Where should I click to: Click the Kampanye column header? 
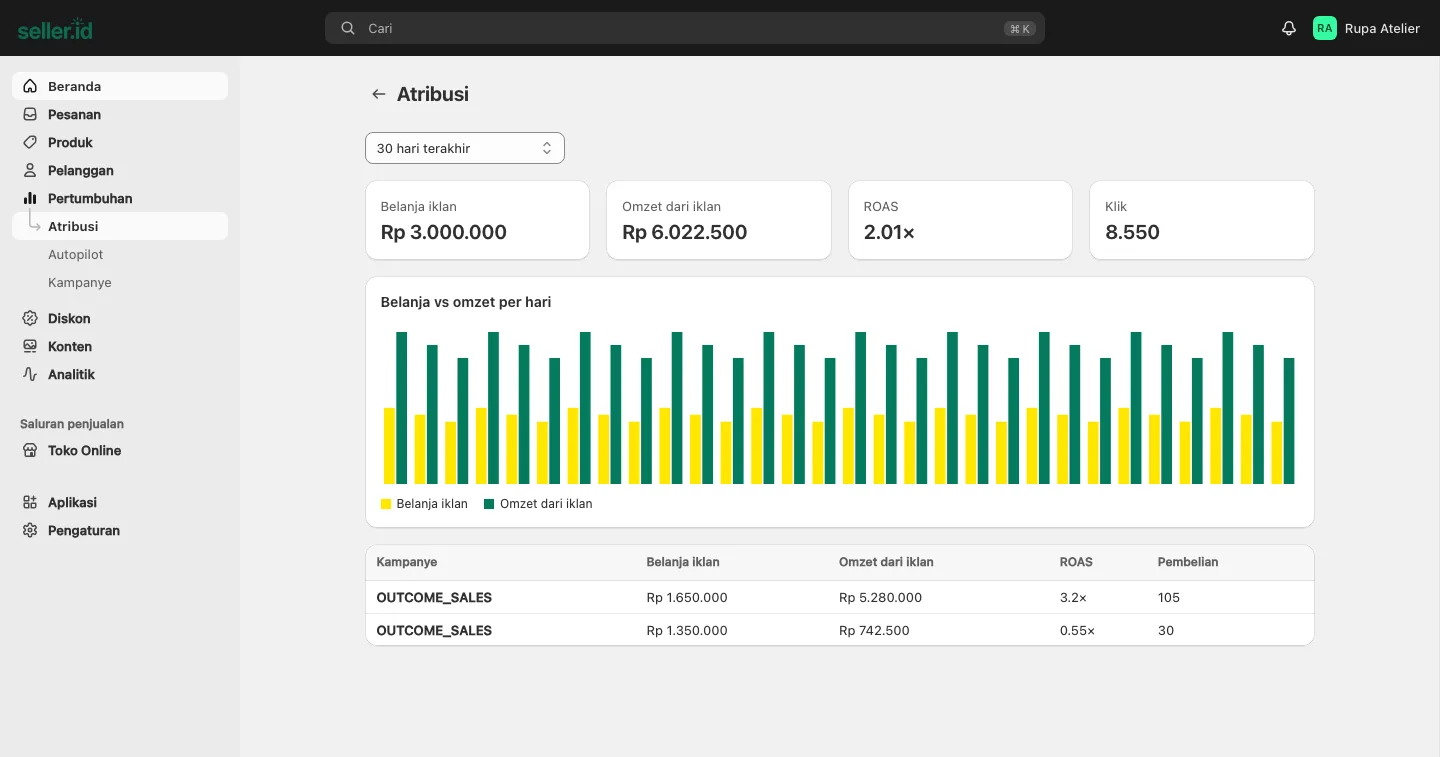pos(407,562)
